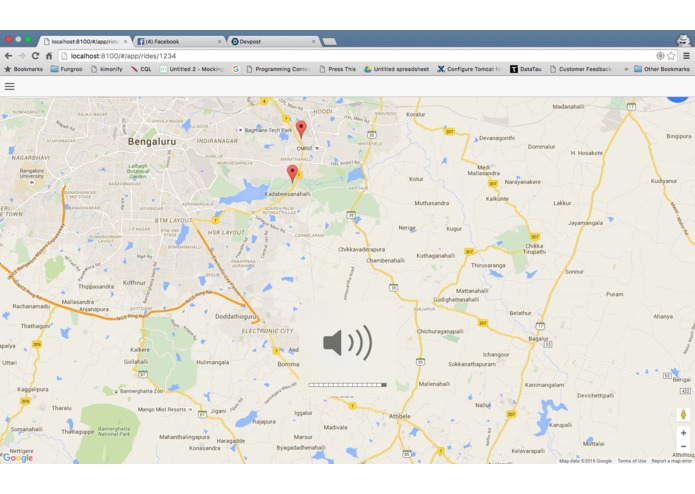Open the Press This bookmark
695x494 pixels.
337,69
